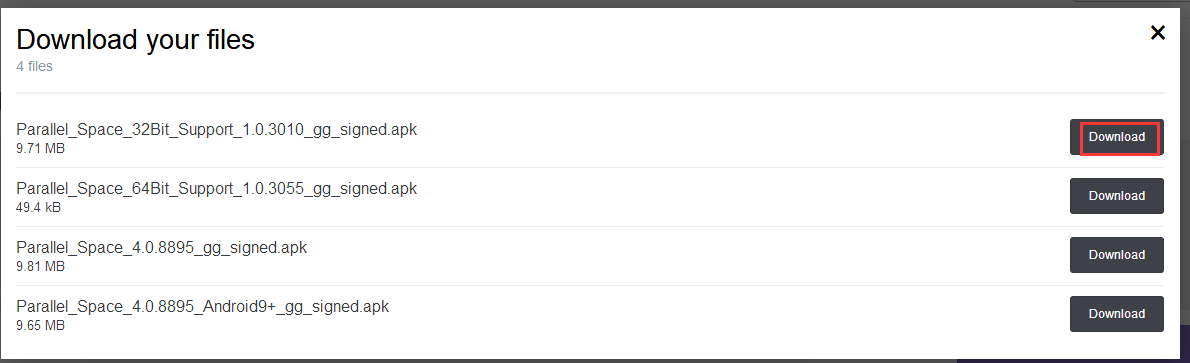
Task: Click the 9.81 MB size label
Action: (x=40, y=267)
